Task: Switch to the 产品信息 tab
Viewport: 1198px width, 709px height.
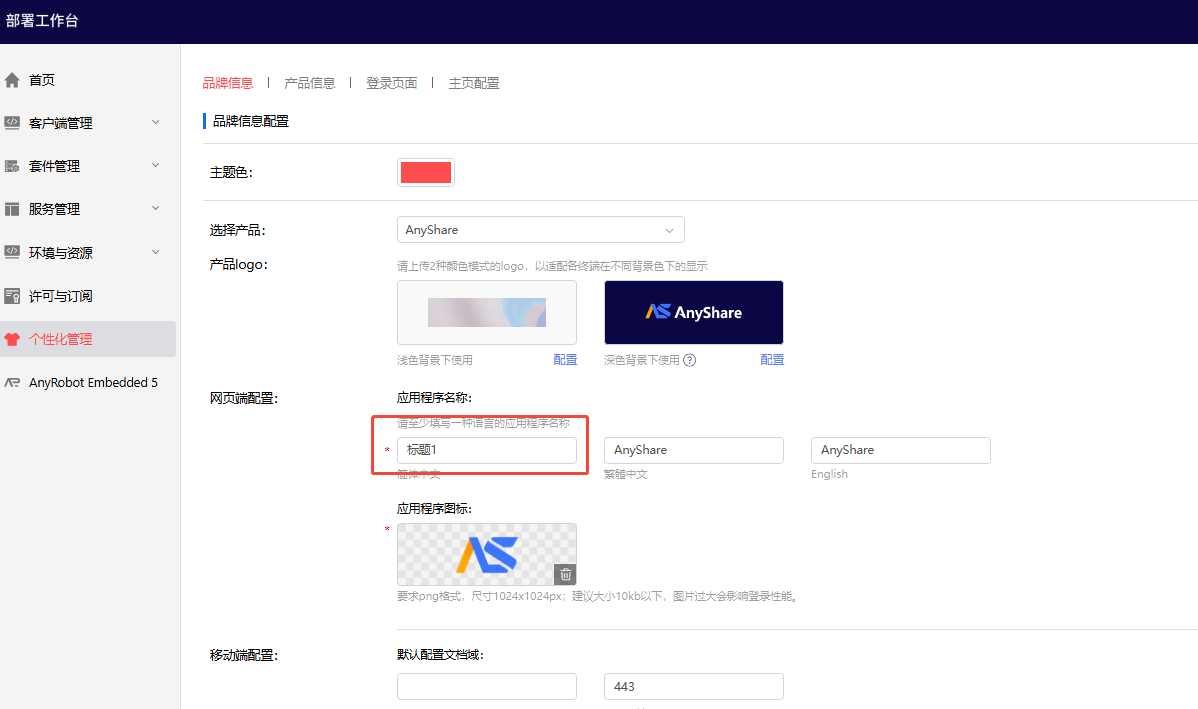Action: coord(310,83)
